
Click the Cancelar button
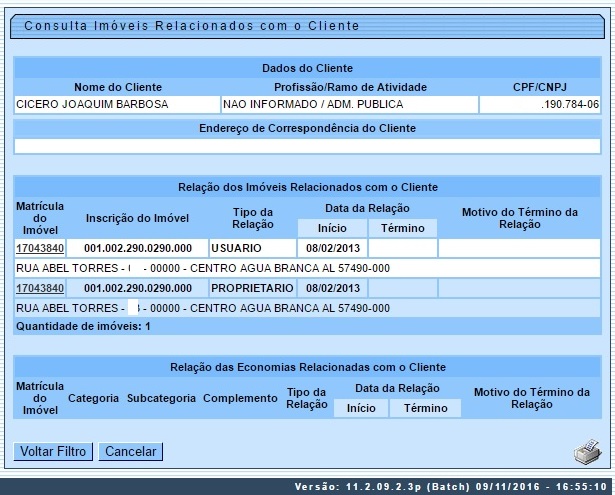coord(131,451)
